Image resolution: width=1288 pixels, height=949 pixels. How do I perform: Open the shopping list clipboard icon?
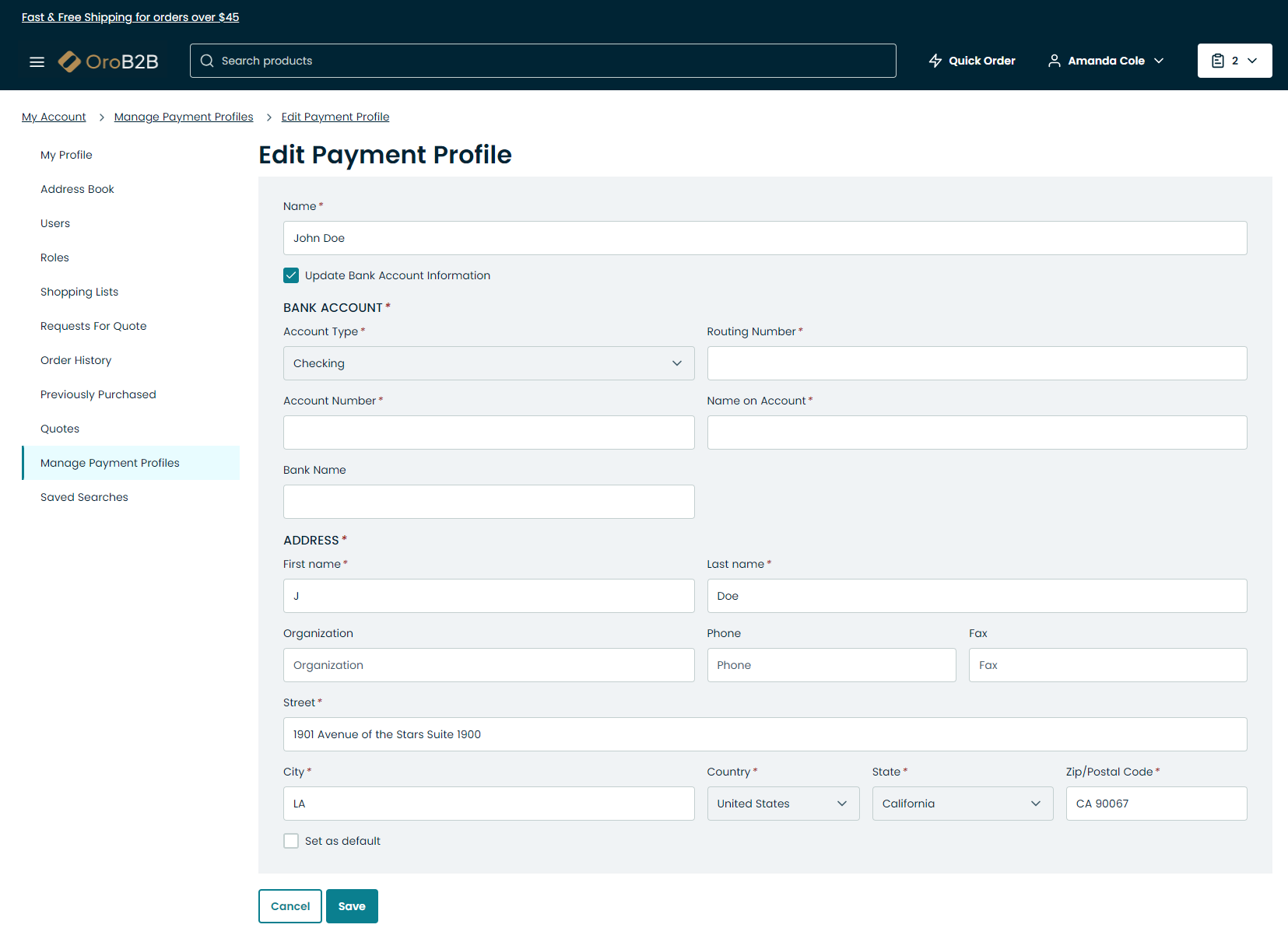[1218, 61]
